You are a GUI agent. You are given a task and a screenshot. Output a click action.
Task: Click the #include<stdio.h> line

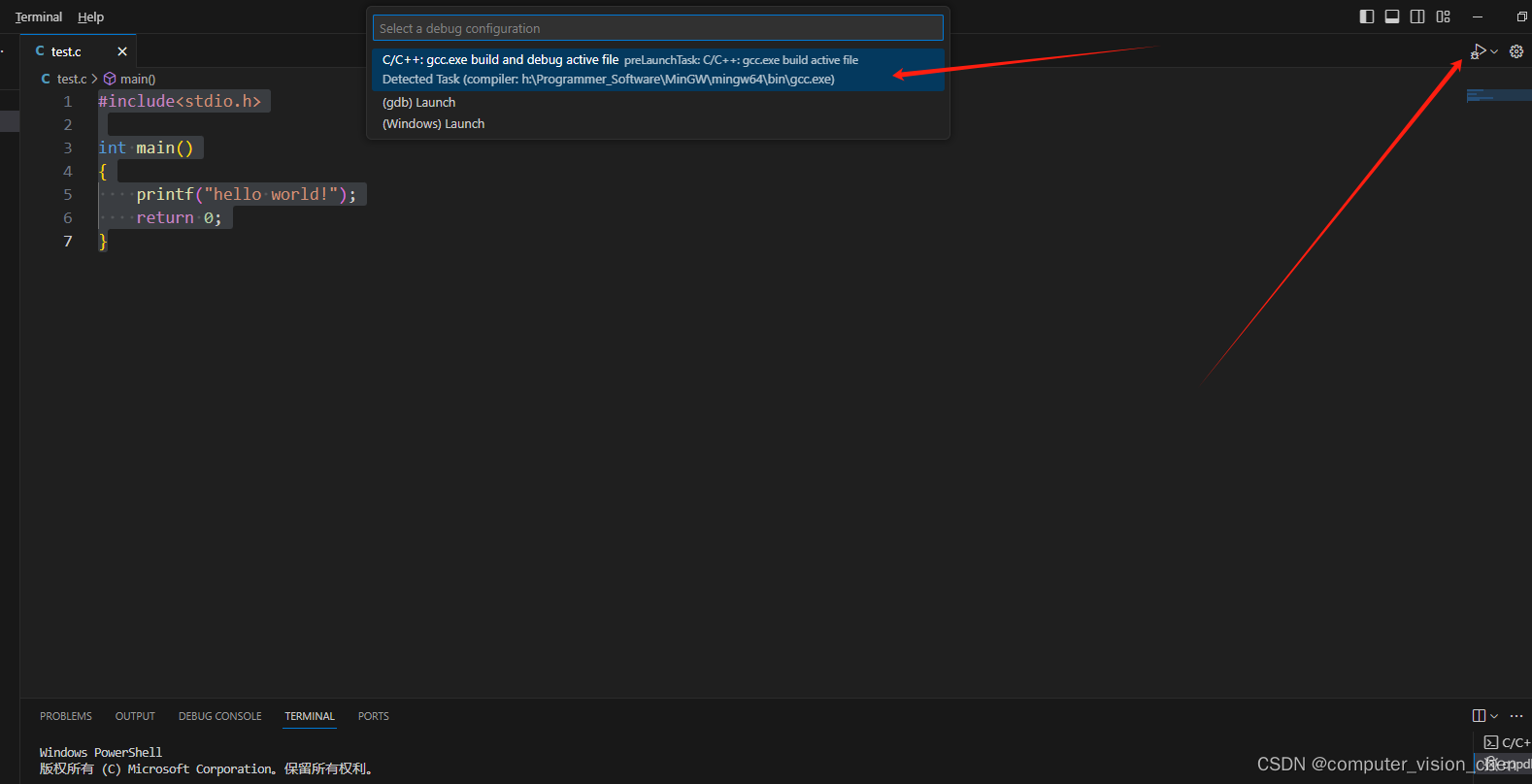tap(180, 101)
